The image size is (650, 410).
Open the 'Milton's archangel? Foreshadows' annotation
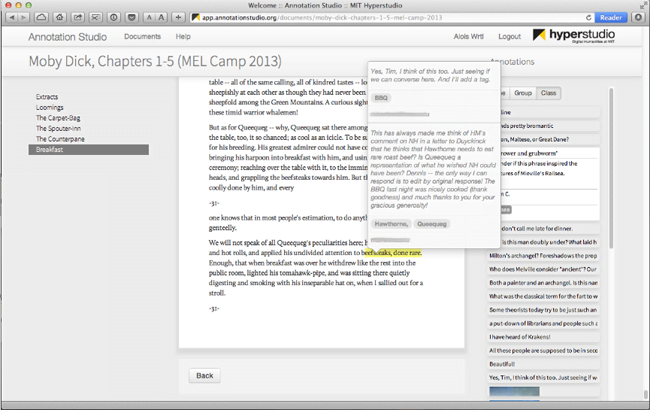pos(543,256)
